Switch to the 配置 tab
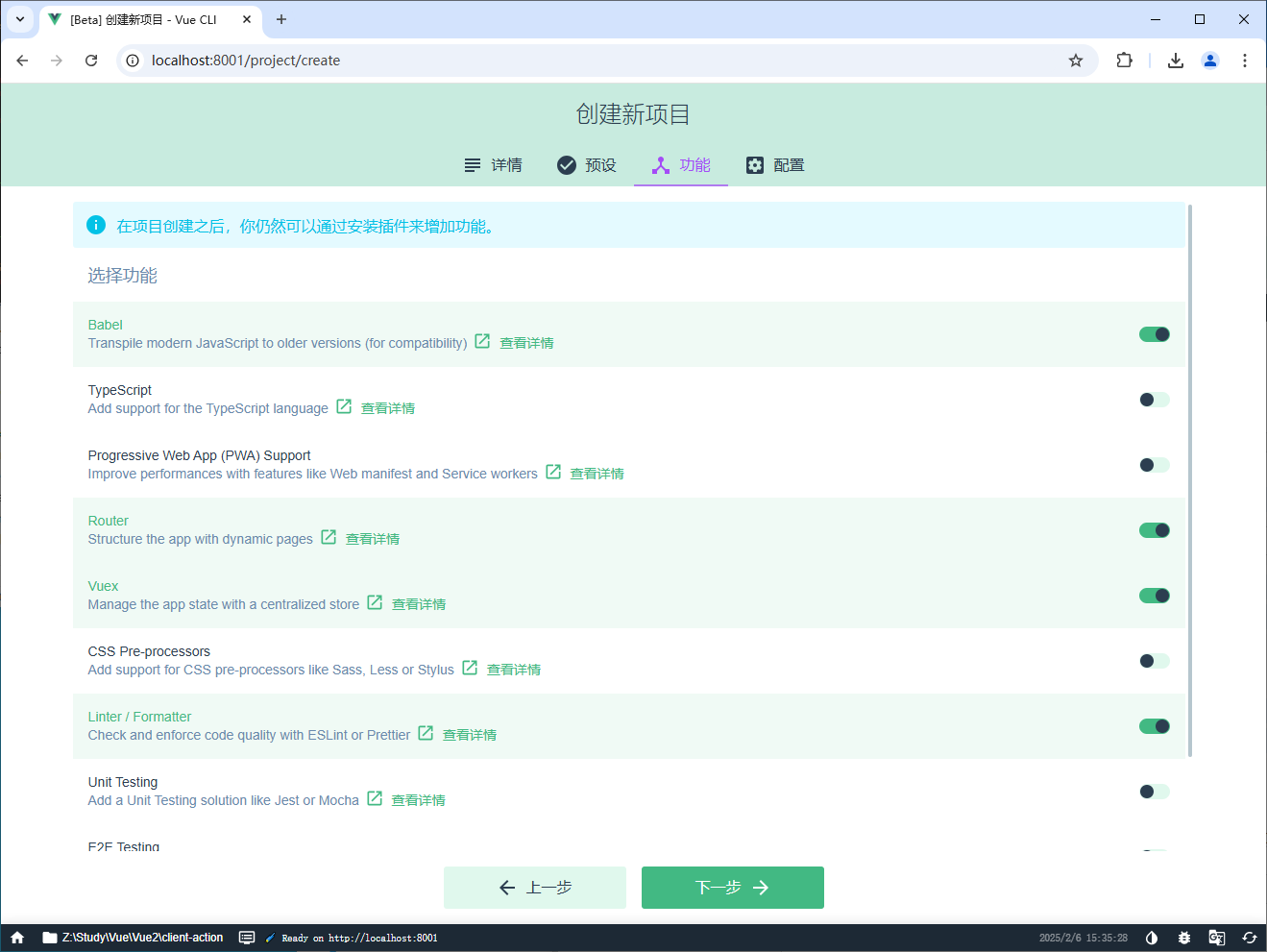 pos(775,165)
